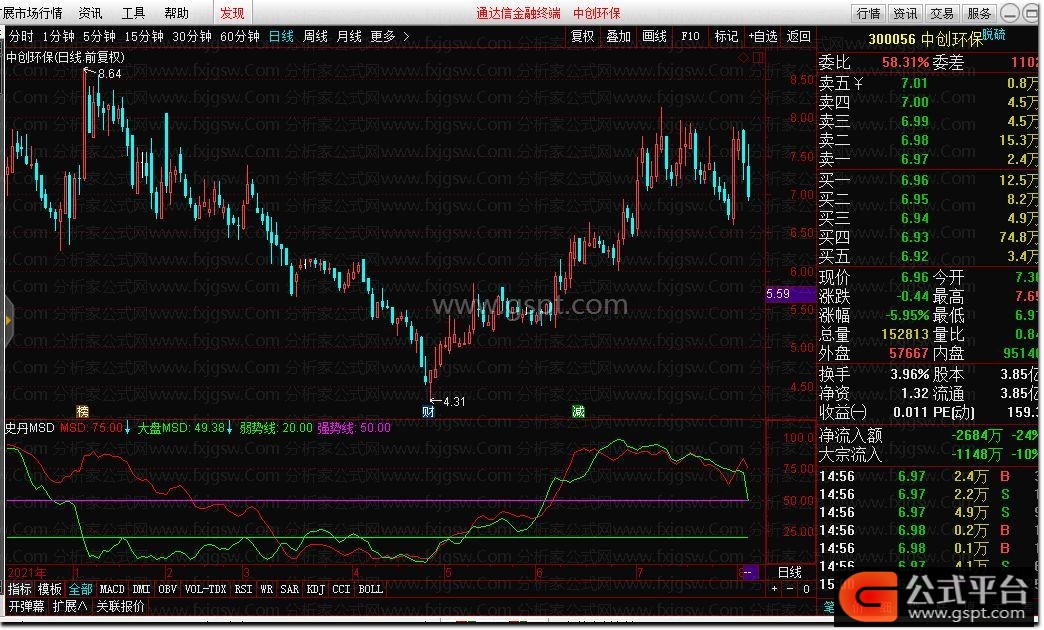Switch indicator to RSI
The height and width of the screenshot is (630, 1044).
coord(244,589)
